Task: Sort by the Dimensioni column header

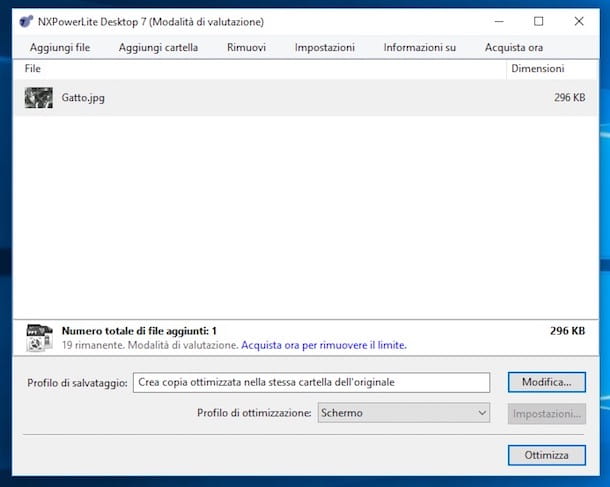Action: click(537, 69)
